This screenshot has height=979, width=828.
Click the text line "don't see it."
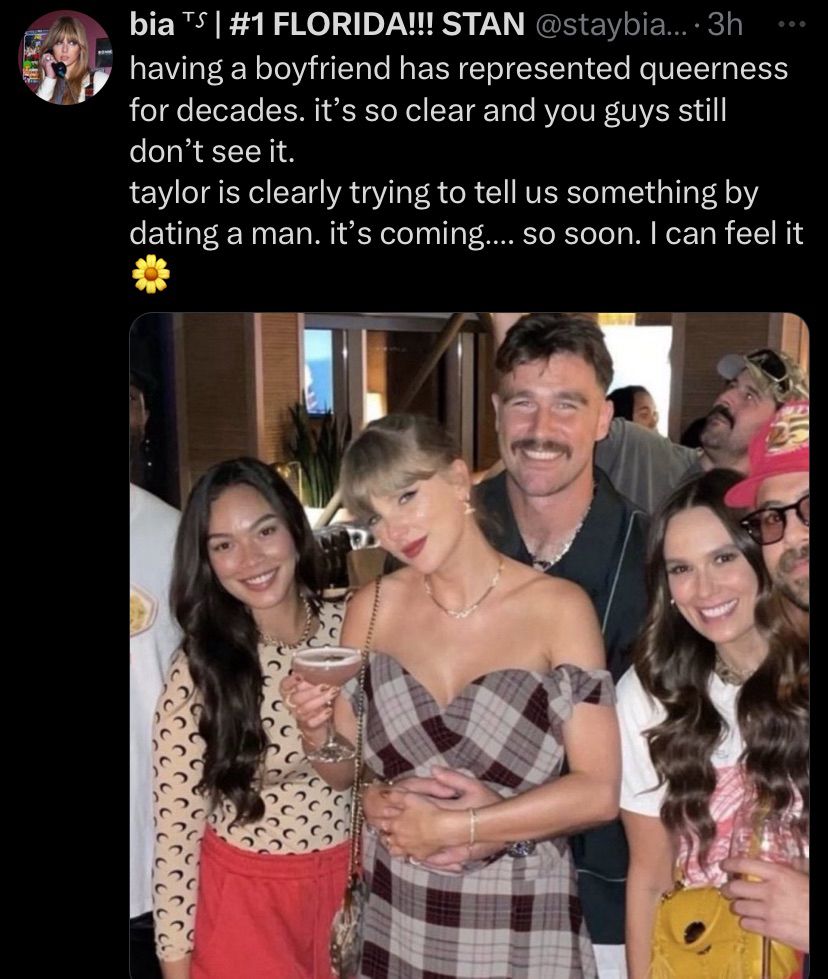pyautogui.click(x=211, y=150)
